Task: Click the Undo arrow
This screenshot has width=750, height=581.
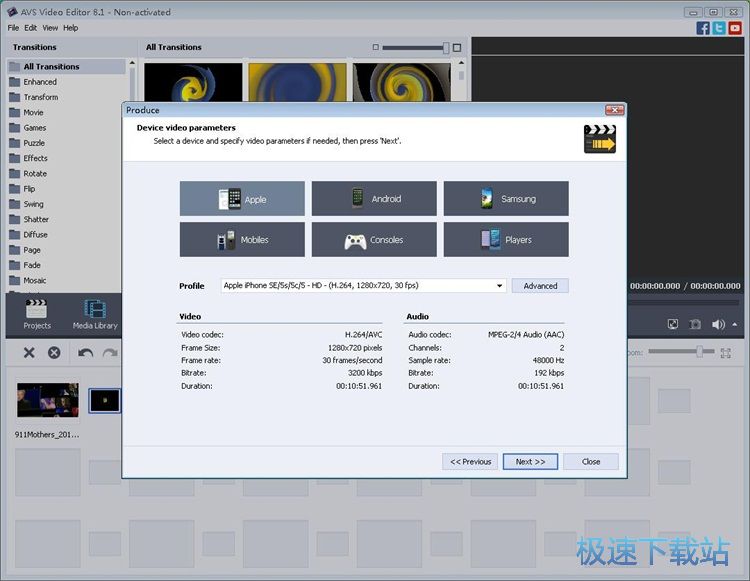Action: [x=86, y=353]
